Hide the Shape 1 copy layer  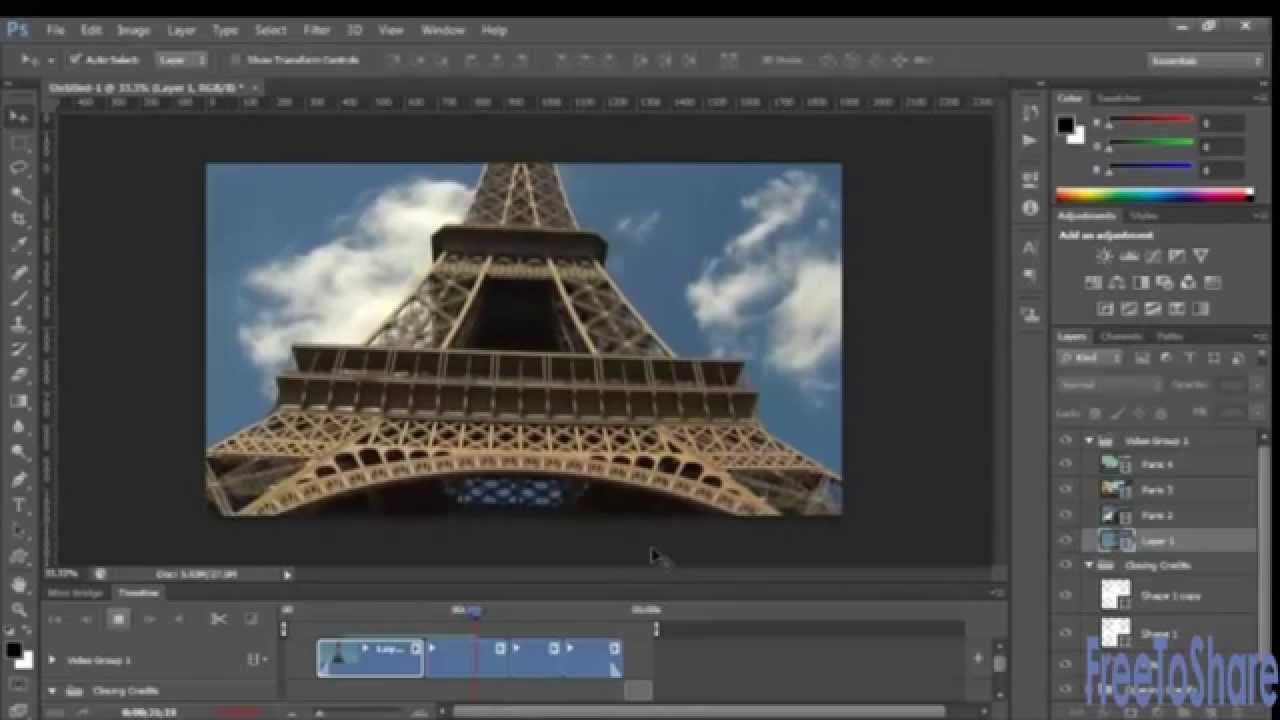coord(1066,595)
